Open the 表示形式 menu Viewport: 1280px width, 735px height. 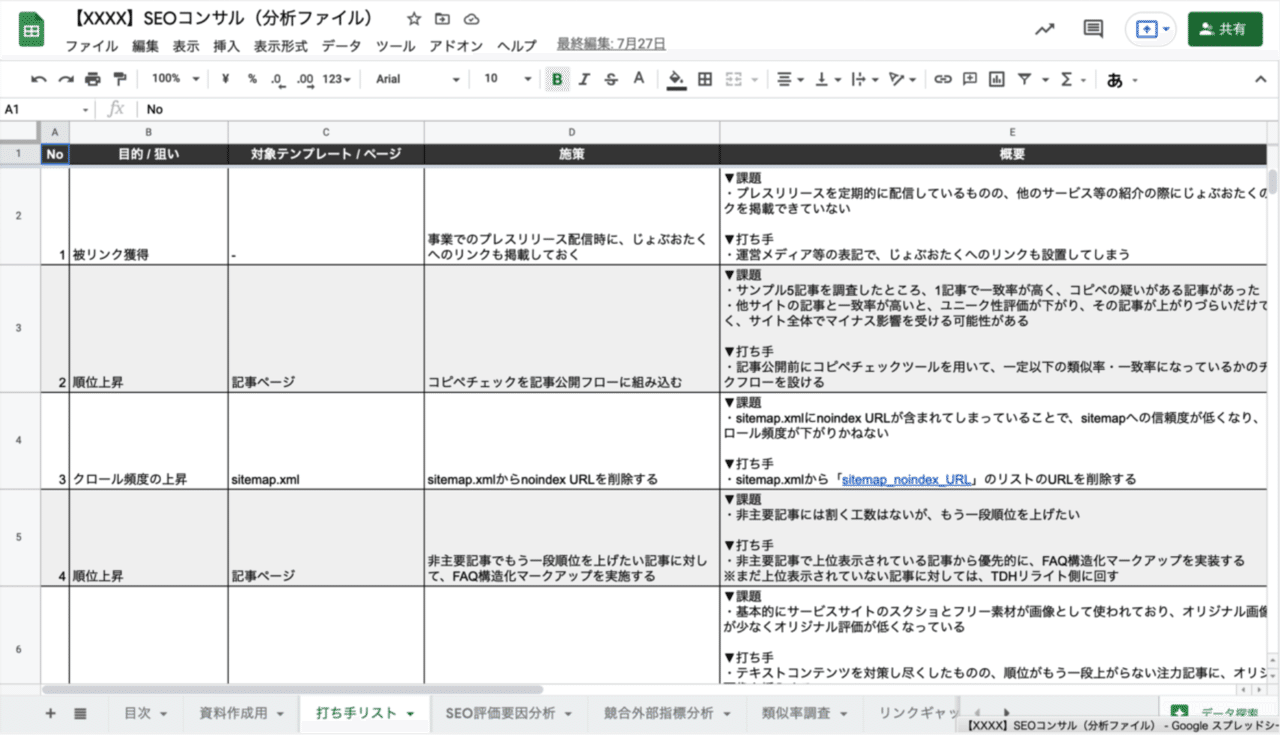280,46
